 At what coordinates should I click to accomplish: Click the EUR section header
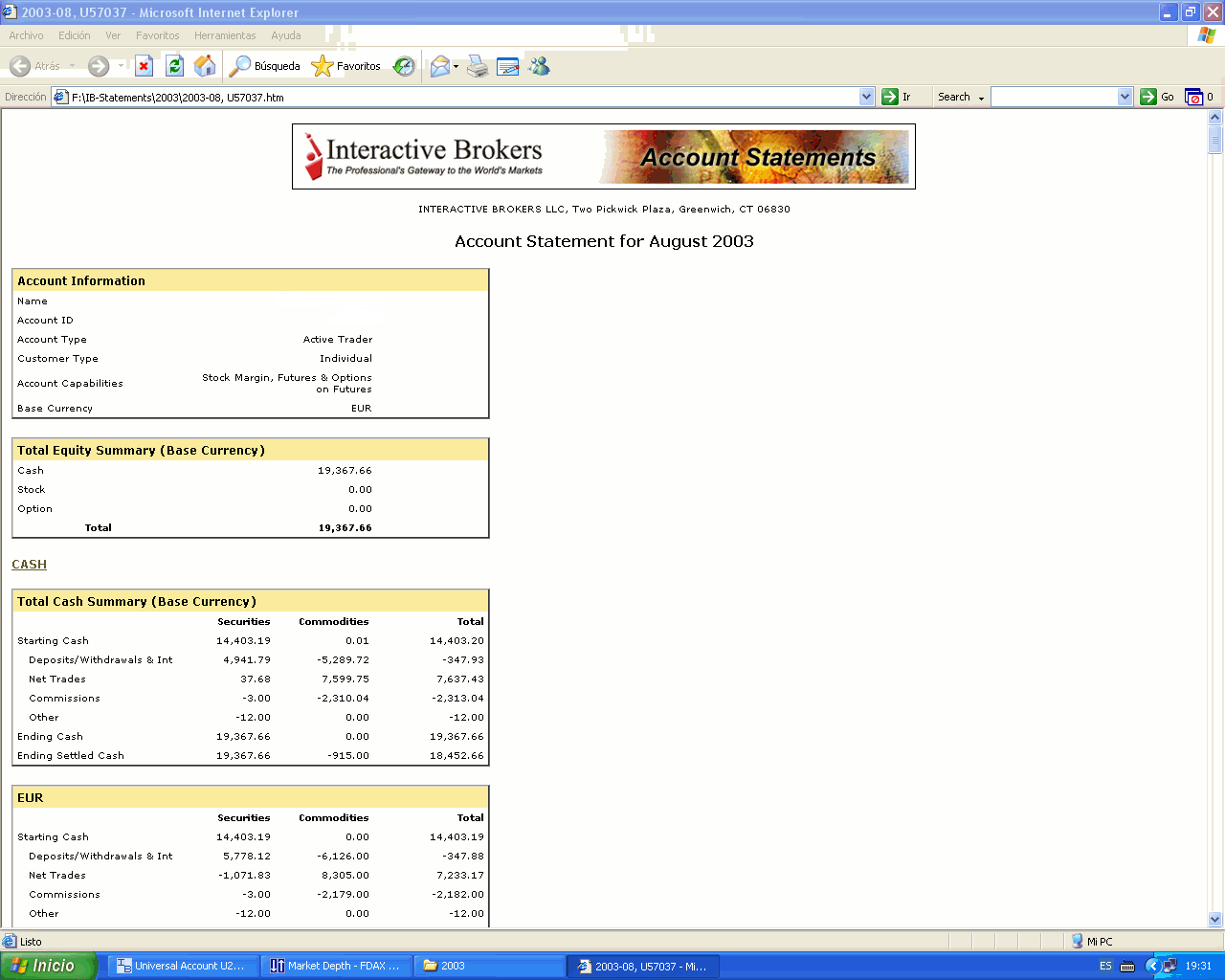click(x=251, y=797)
